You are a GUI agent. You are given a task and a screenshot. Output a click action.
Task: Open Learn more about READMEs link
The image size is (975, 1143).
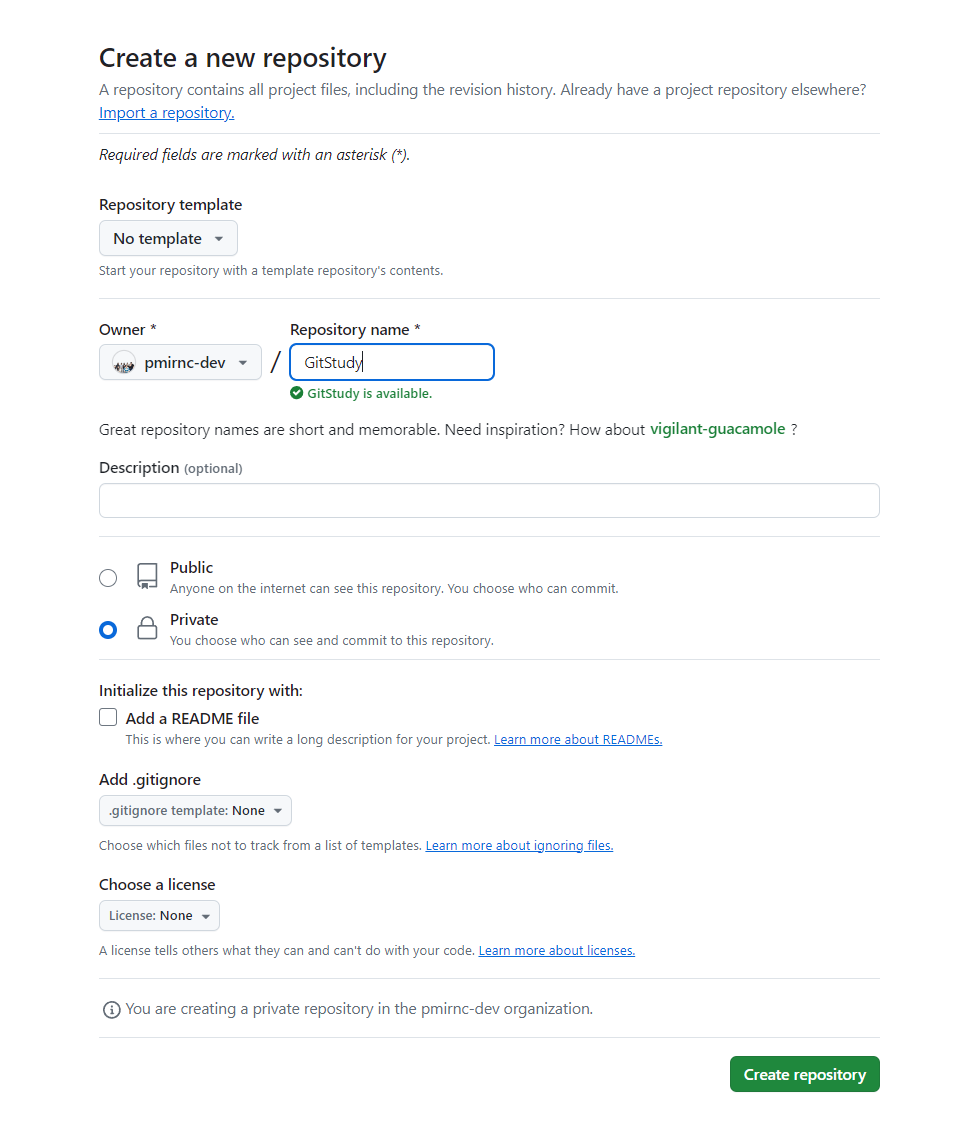[578, 740]
